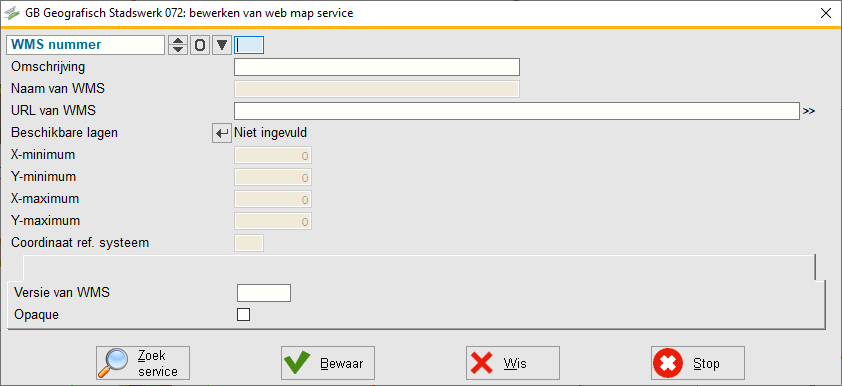Click the return-arrow icon for Beschikbare lagen
842x386 pixels.
click(221, 133)
